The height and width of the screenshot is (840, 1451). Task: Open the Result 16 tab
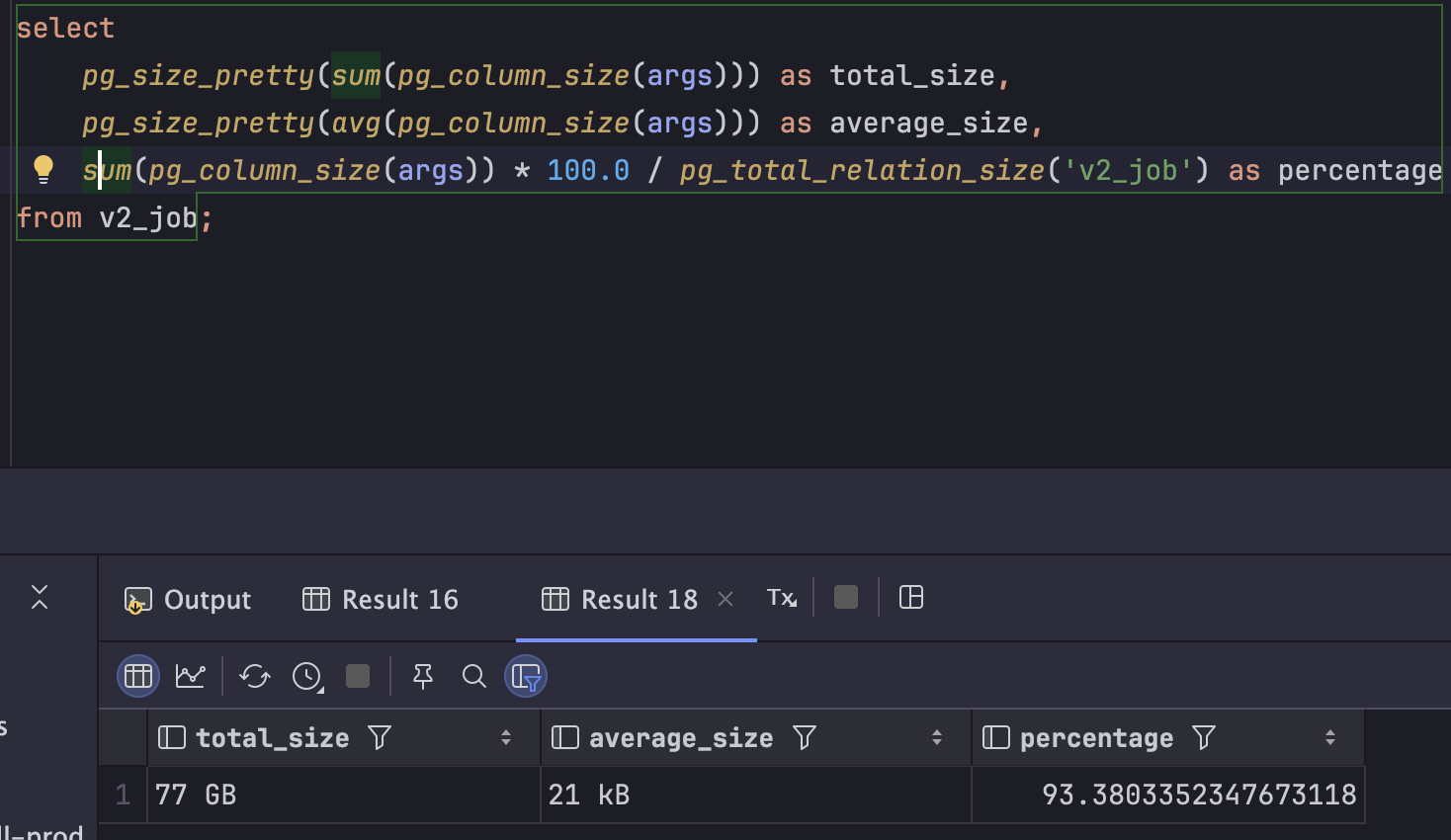[x=381, y=599]
